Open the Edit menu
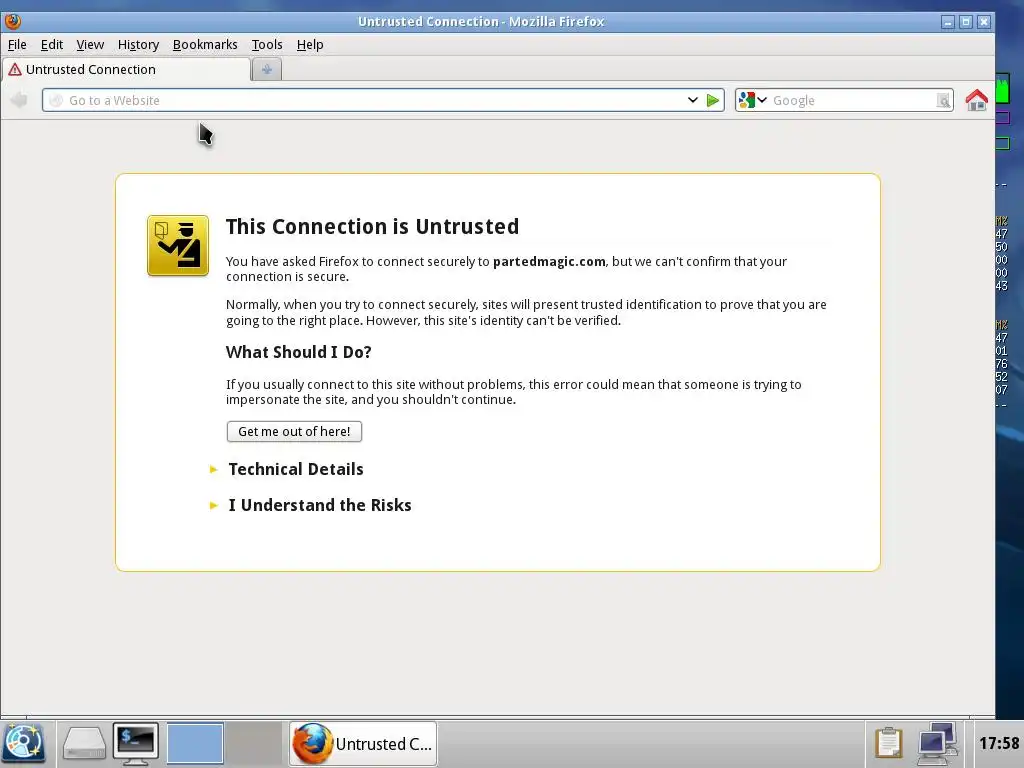1024x768 pixels. click(x=52, y=44)
